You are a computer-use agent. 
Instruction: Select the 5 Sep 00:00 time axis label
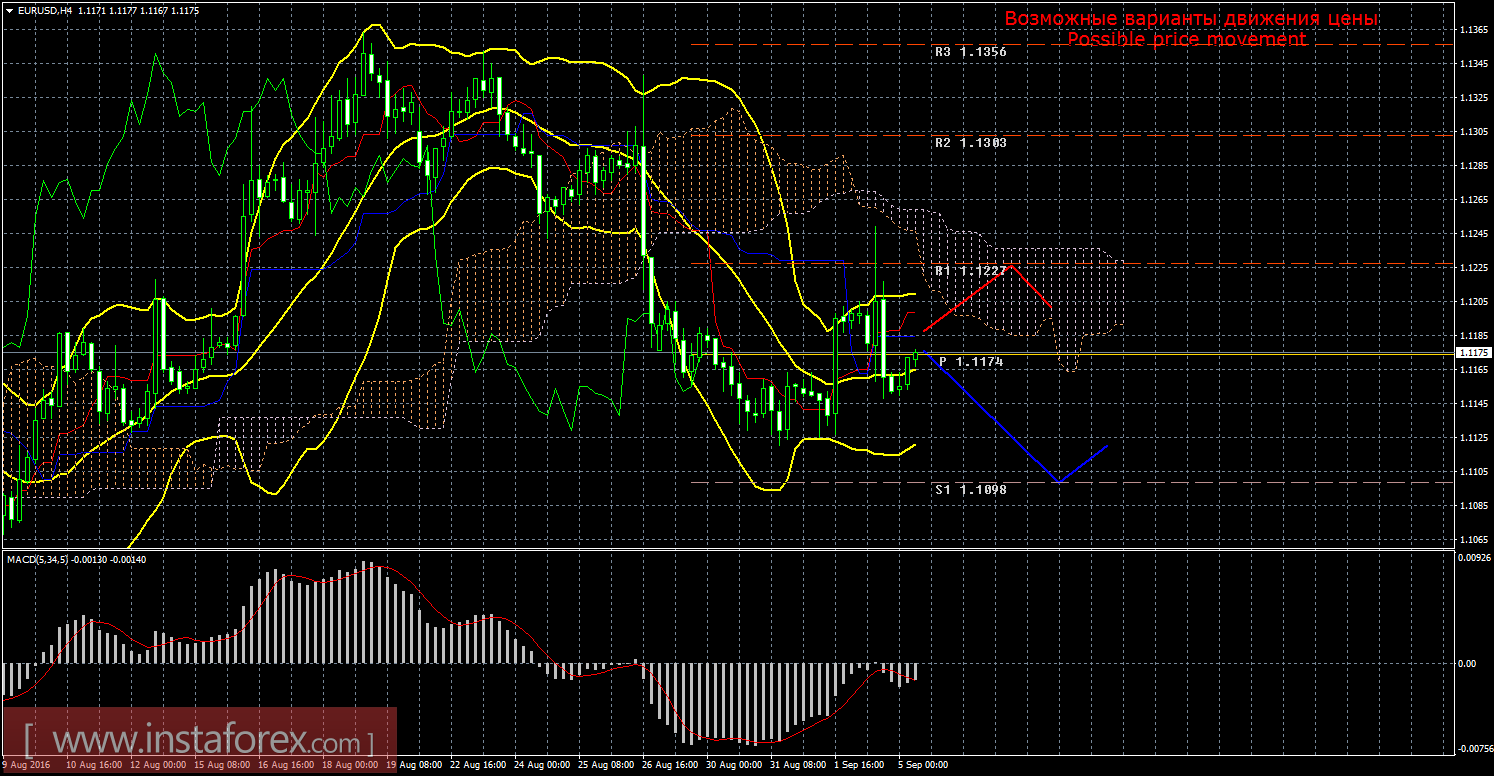923,765
